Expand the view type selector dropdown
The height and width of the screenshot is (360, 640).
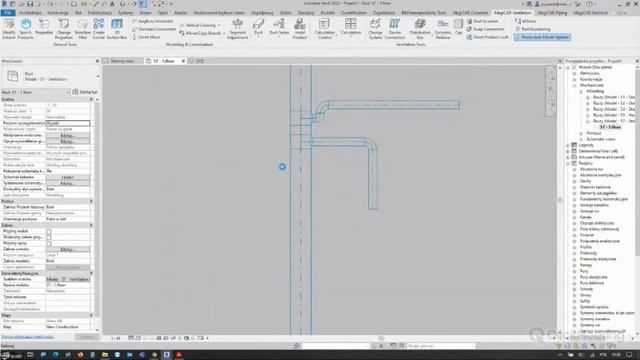(x=98, y=76)
